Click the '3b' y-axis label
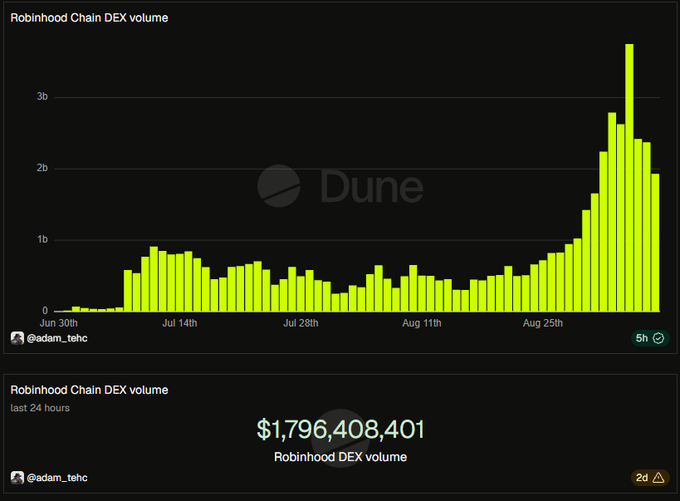 42,97
